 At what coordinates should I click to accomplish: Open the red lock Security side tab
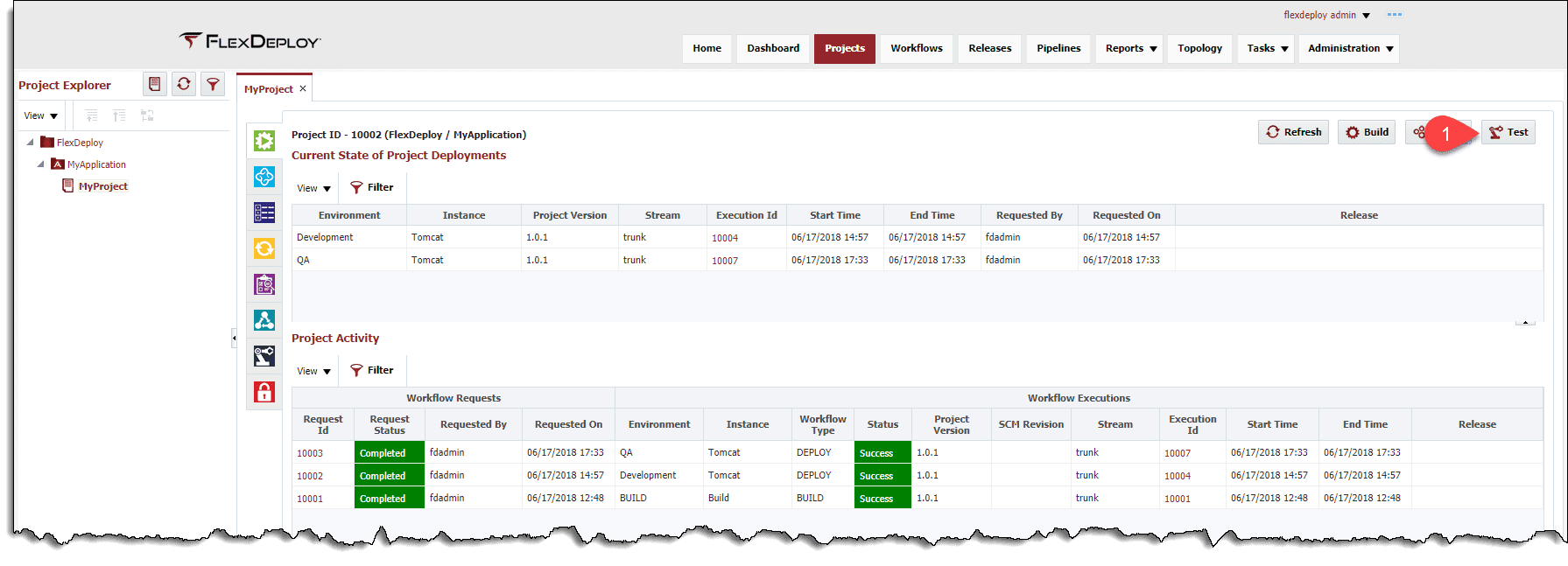[264, 392]
